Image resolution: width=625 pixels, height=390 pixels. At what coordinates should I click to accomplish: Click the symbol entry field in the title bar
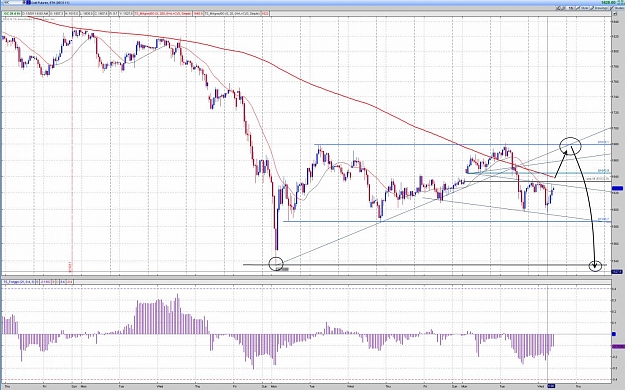tap(12, 2)
